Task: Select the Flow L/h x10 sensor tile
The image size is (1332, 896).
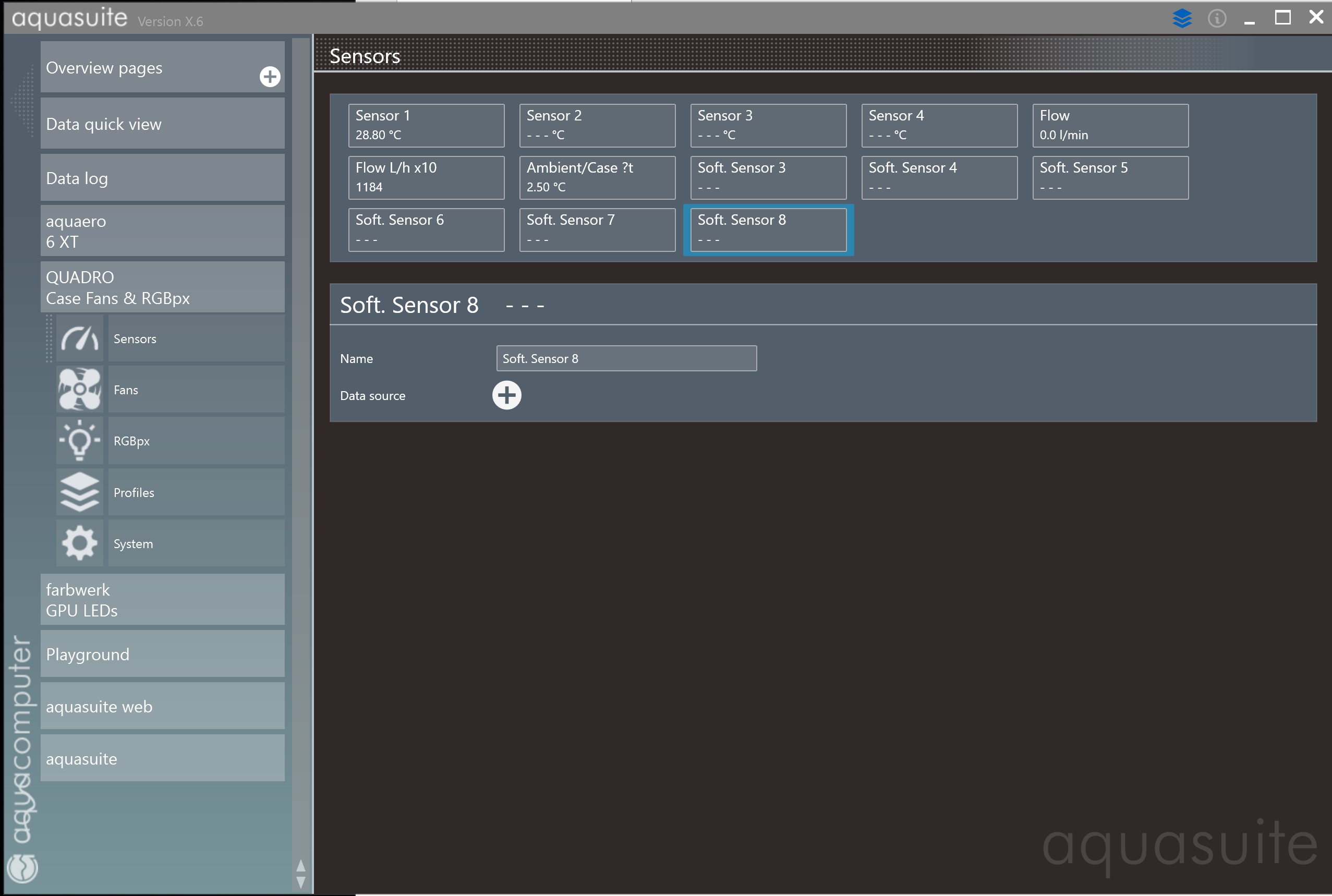Action: [426, 177]
